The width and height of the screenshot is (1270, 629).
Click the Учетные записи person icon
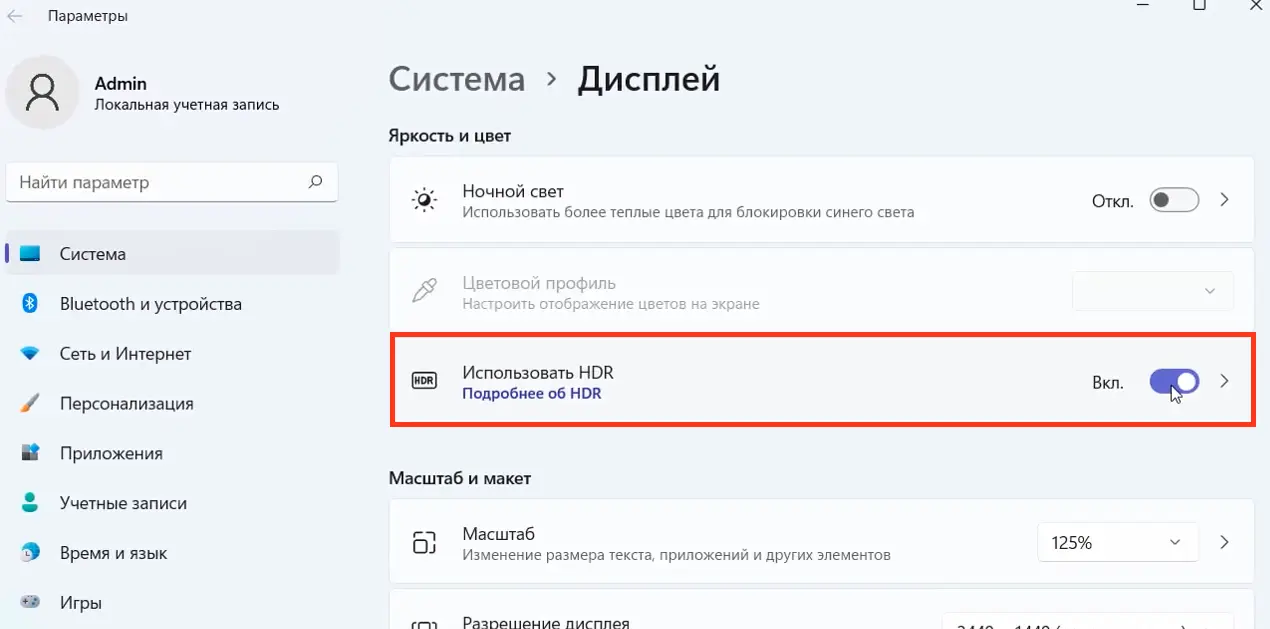[30, 503]
